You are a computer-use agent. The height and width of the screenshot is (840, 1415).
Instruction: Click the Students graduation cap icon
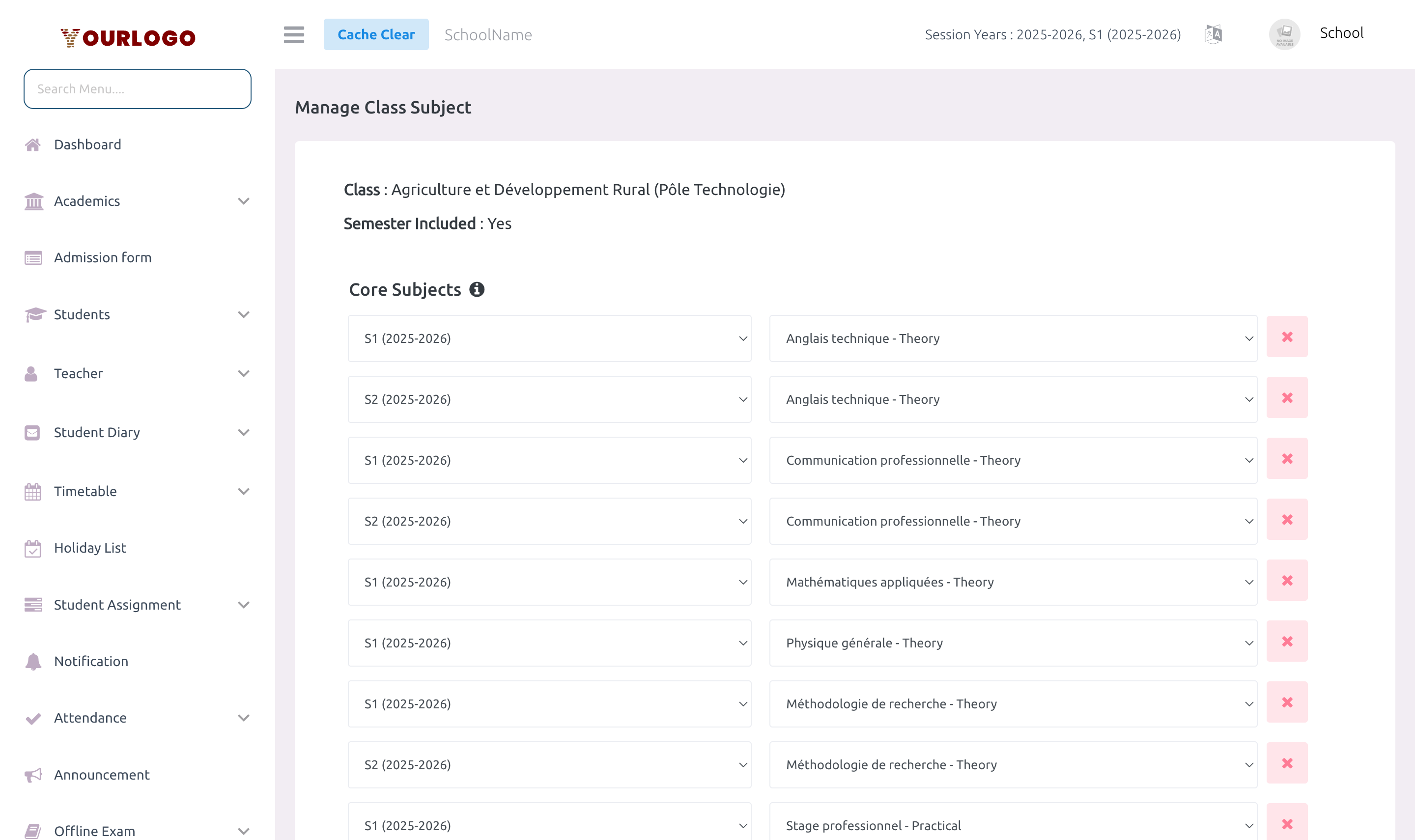point(33,314)
